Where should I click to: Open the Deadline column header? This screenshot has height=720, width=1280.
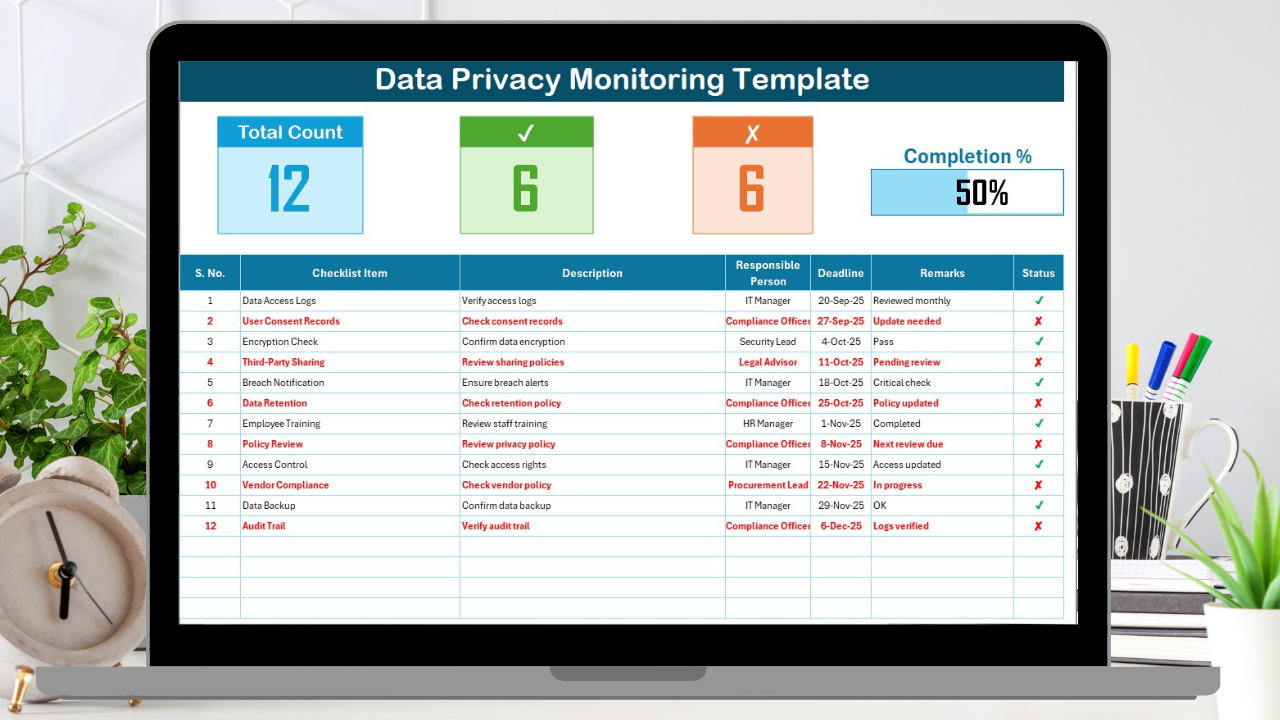(840, 272)
